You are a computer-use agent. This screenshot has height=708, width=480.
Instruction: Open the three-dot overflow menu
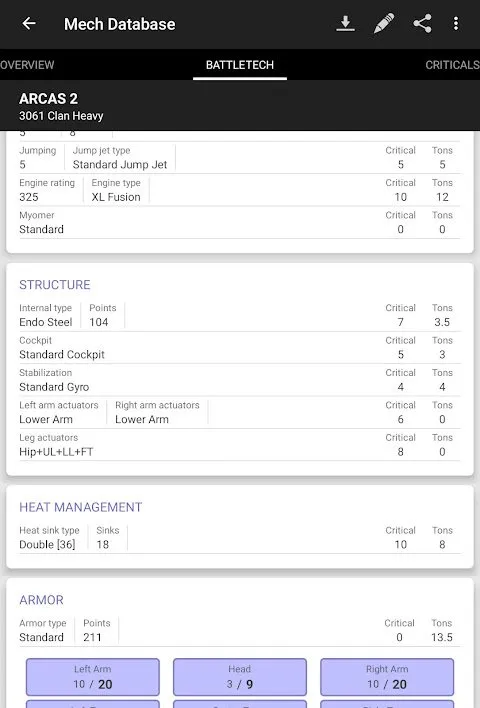point(456,23)
